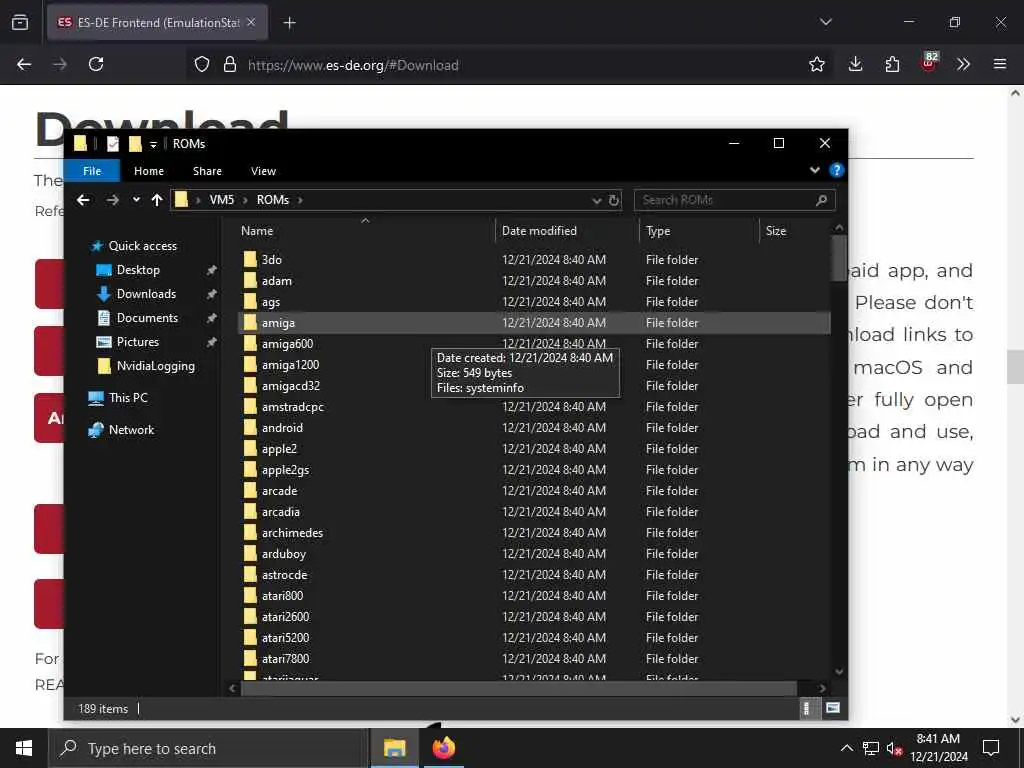
Task: Sort by Date modified column header
Action: pos(539,231)
